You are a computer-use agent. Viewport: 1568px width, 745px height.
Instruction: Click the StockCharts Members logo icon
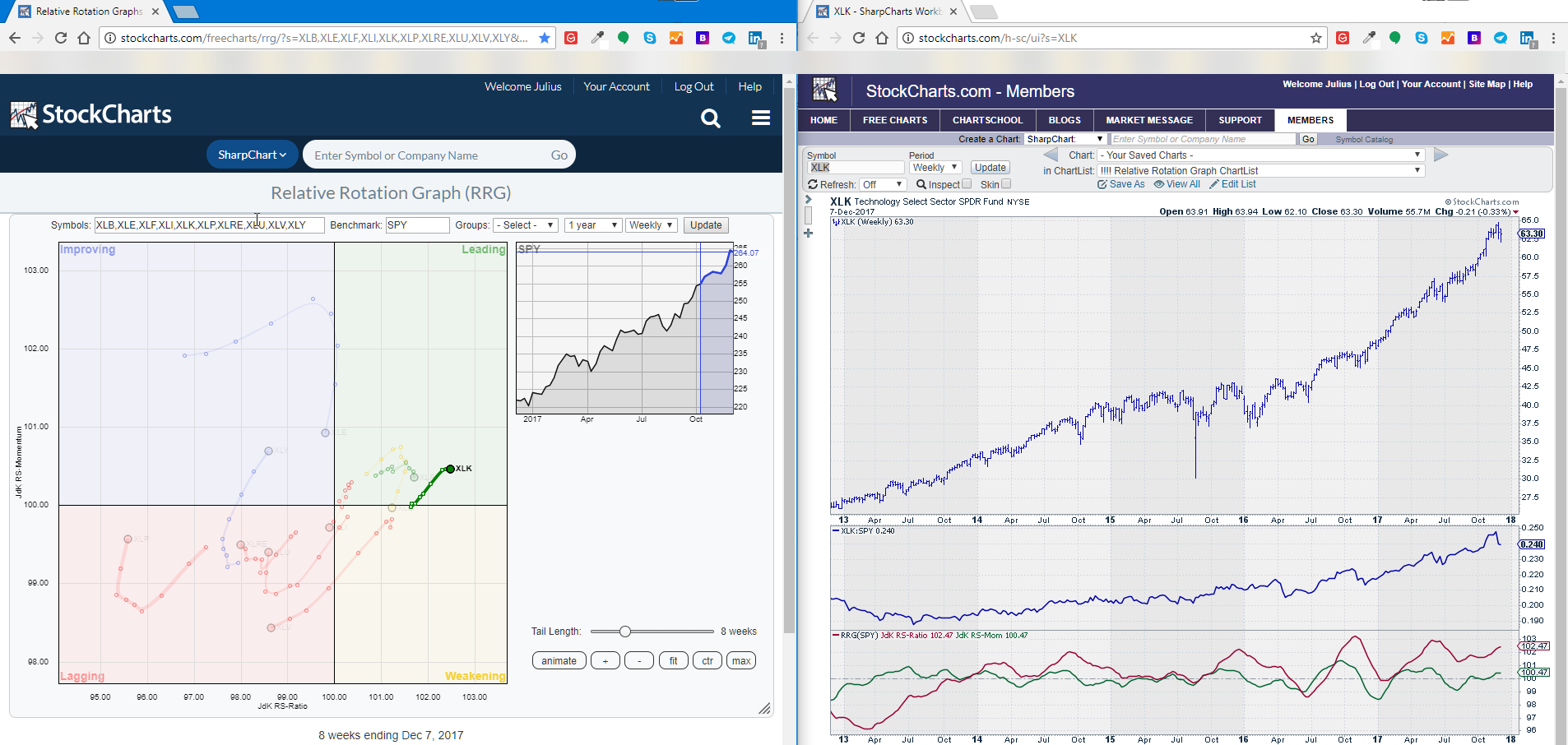pyautogui.click(x=824, y=90)
